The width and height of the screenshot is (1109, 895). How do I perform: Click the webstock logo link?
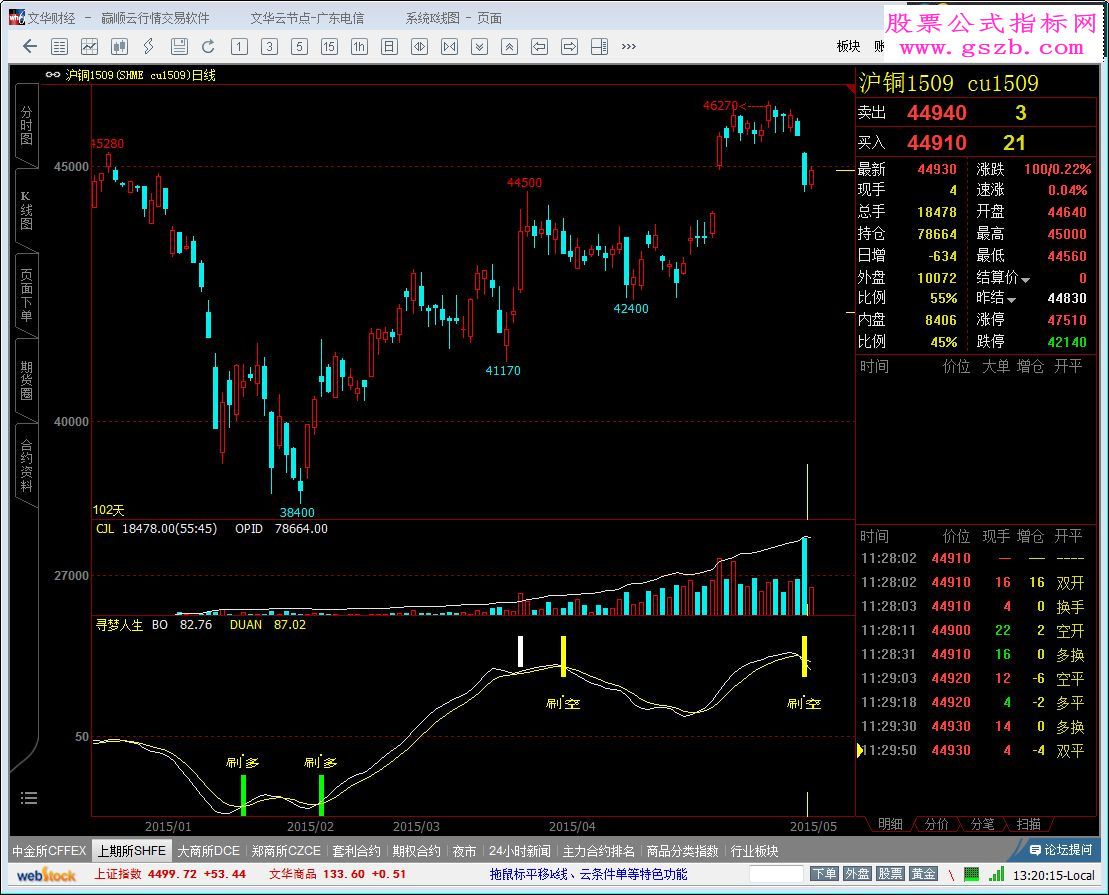[46, 875]
